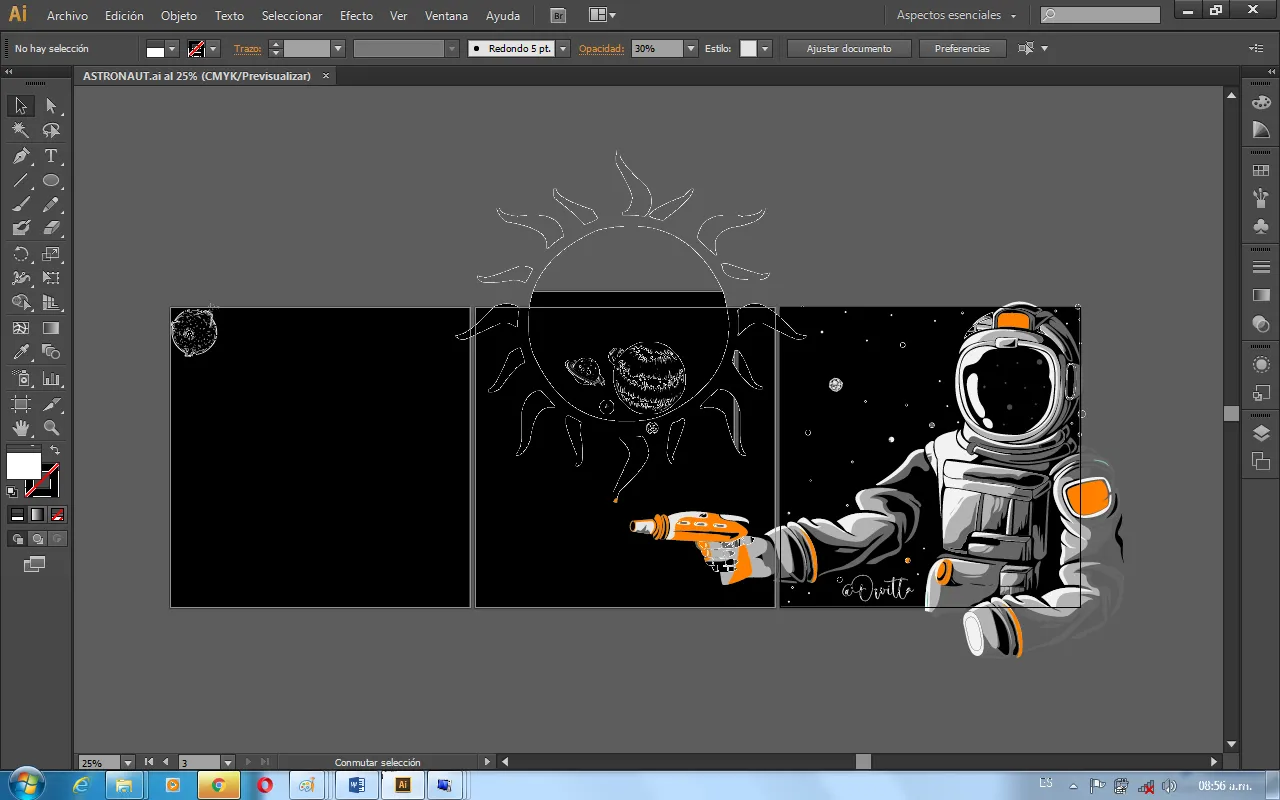
Task: Open the Objeto menu
Action: point(179,16)
